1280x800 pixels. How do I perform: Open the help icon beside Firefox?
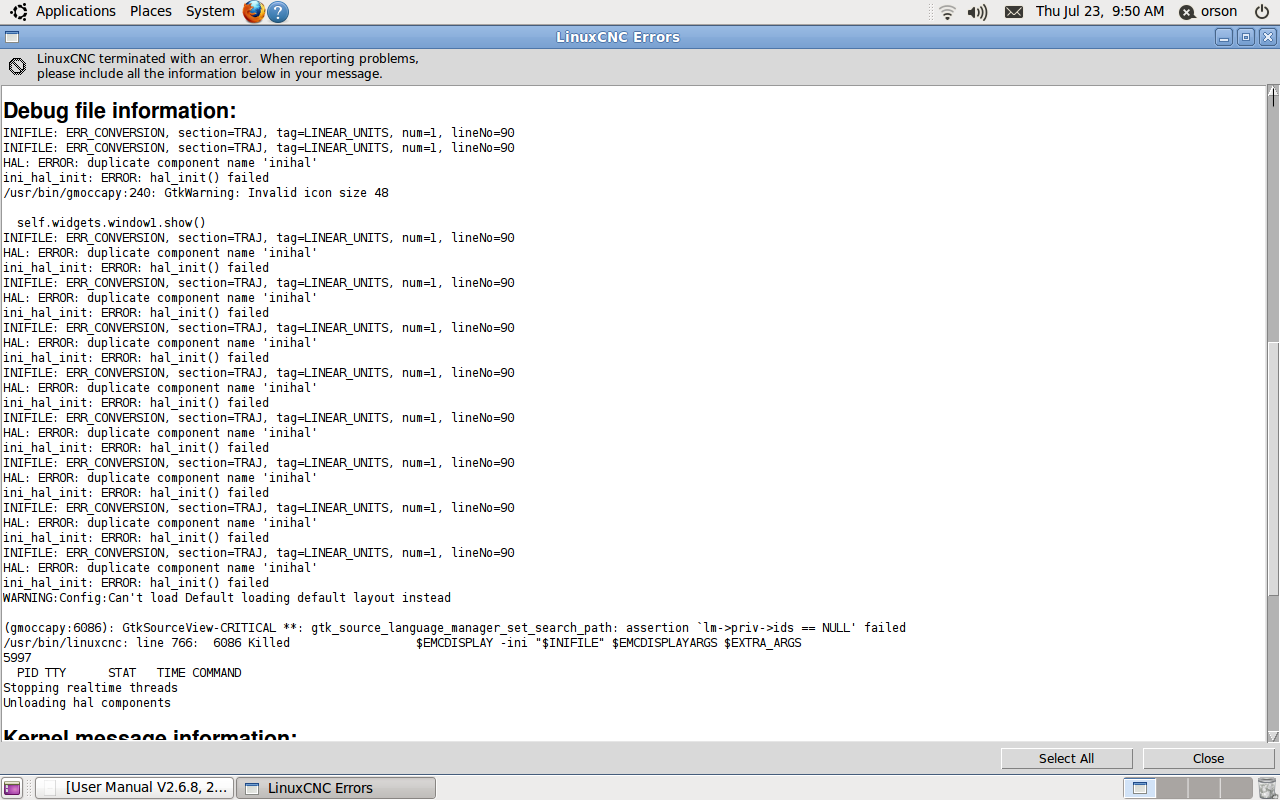279,12
